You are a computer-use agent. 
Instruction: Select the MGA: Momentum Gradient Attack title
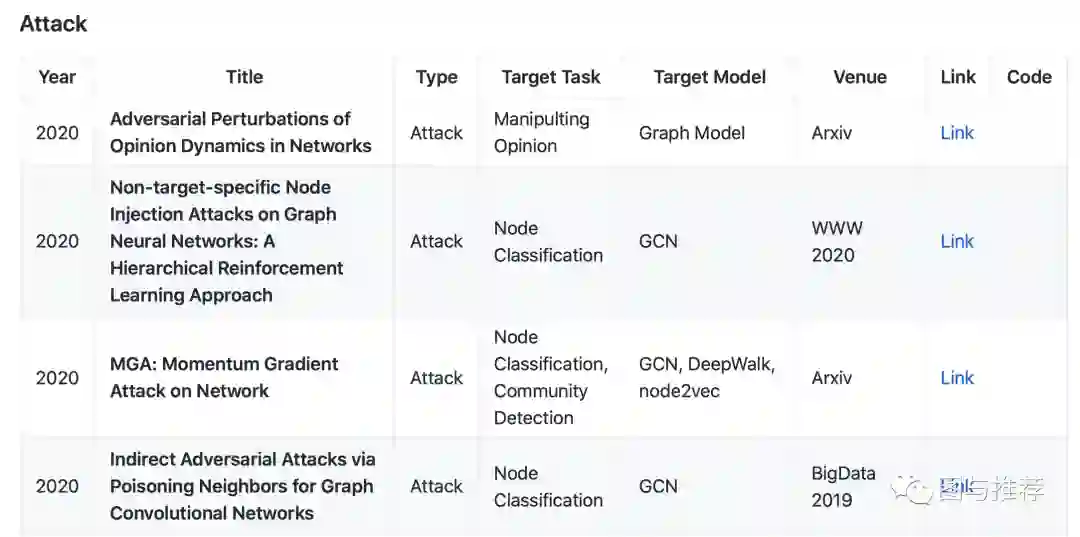[224, 378]
